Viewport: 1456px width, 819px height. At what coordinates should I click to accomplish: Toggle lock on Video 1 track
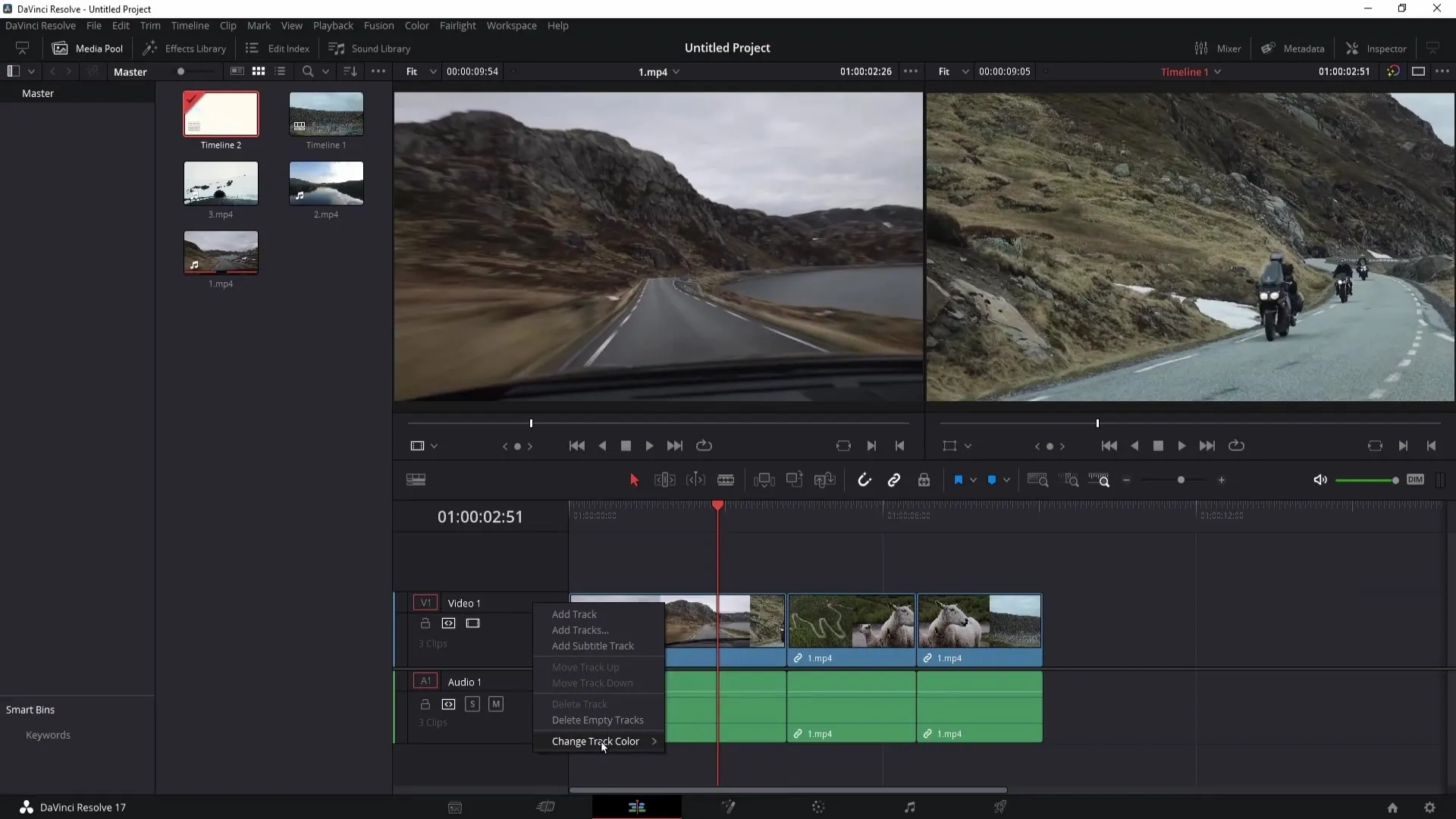[425, 623]
